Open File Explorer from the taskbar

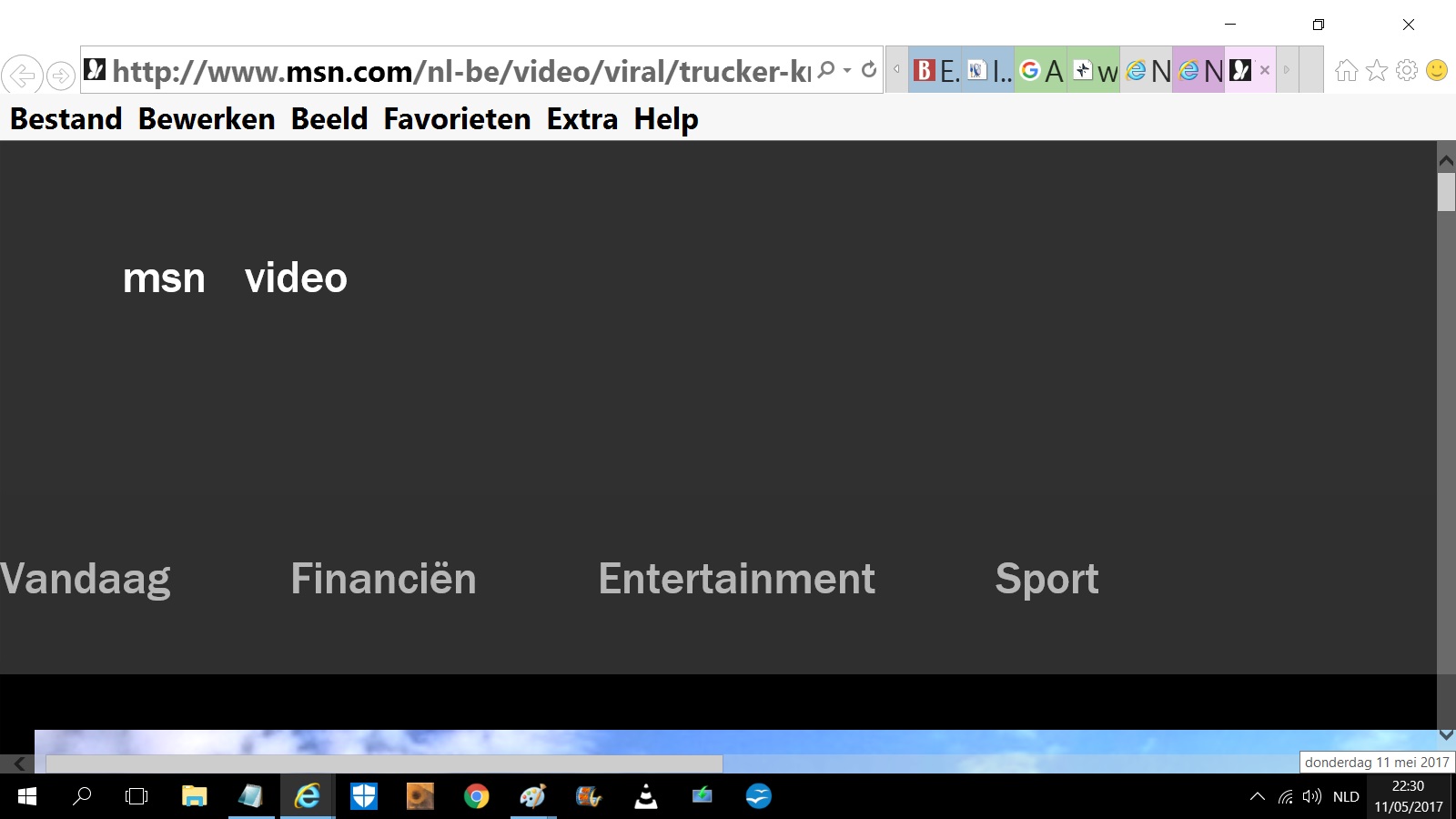pos(194,797)
